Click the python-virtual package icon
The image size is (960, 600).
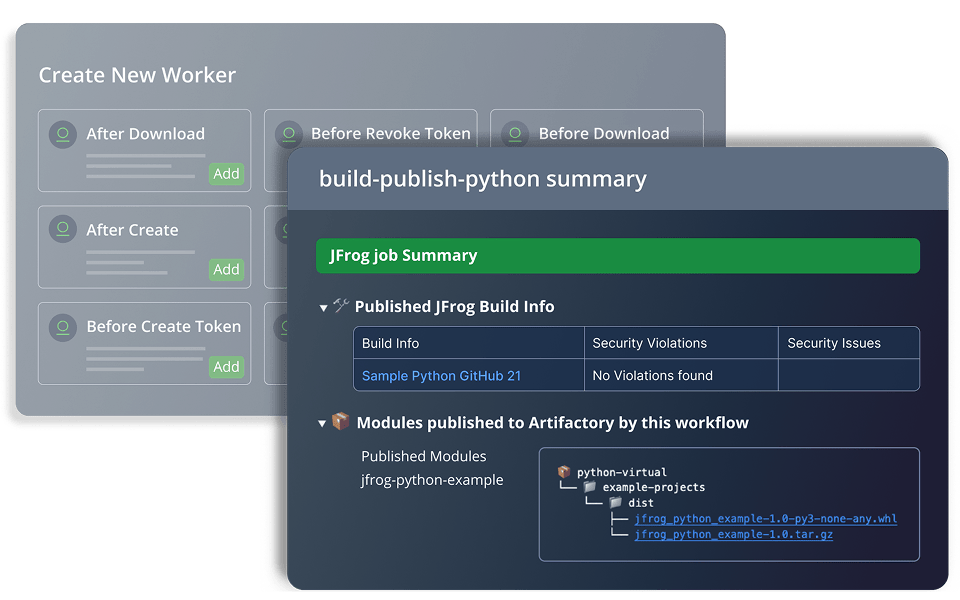564,471
